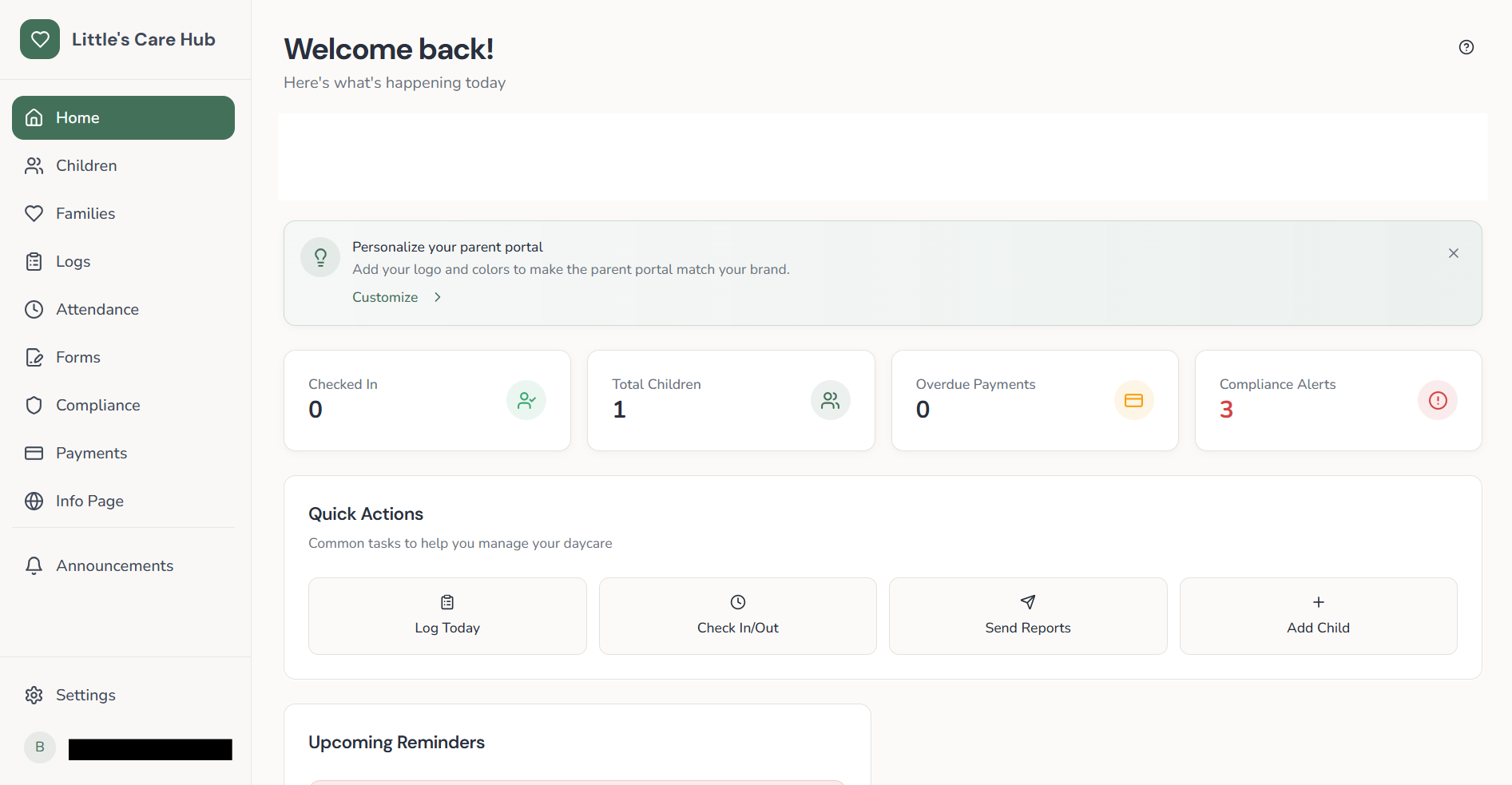This screenshot has width=1512, height=785.
Task: Click the Little's Care Hub heart logo
Action: [x=40, y=39]
